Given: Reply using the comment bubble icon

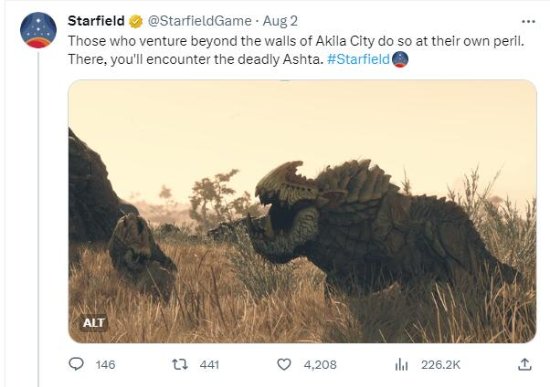Looking at the screenshot, I should click(x=76, y=364).
